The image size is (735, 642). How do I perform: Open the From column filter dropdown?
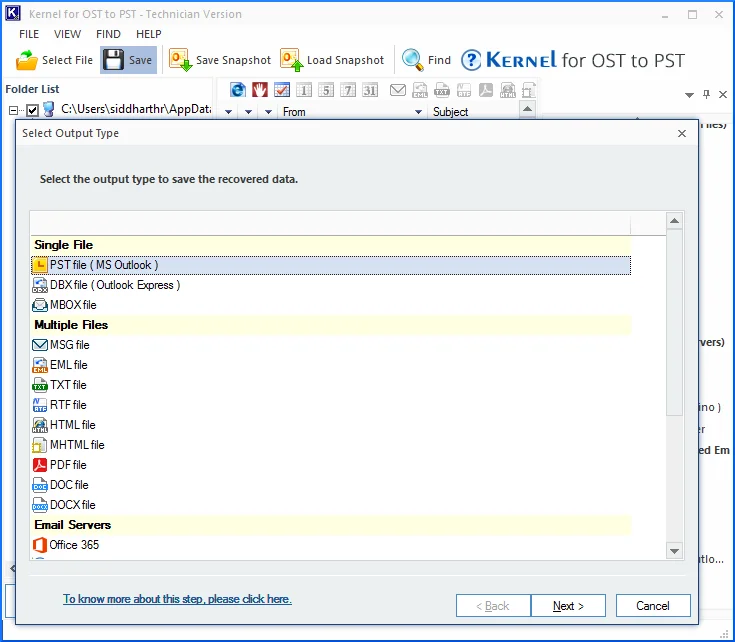419,112
